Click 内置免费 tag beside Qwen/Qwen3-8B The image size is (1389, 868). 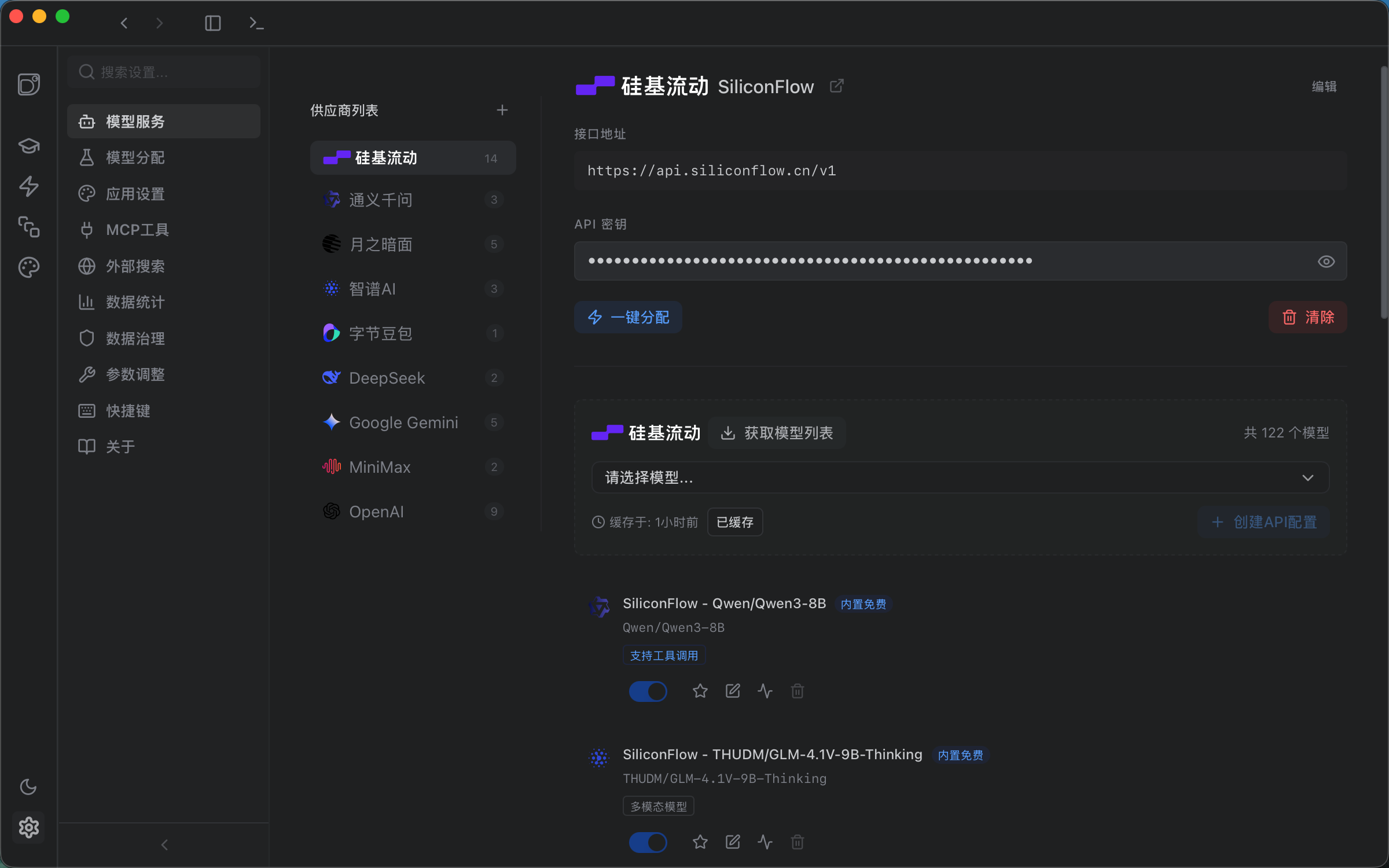click(x=863, y=604)
